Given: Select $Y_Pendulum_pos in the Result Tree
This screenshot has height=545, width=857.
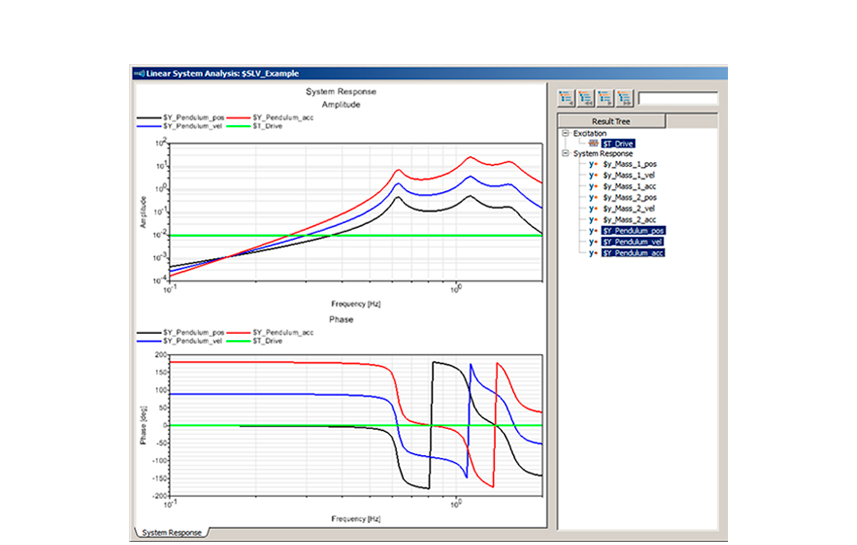Looking at the screenshot, I should [x=633, y=231].
